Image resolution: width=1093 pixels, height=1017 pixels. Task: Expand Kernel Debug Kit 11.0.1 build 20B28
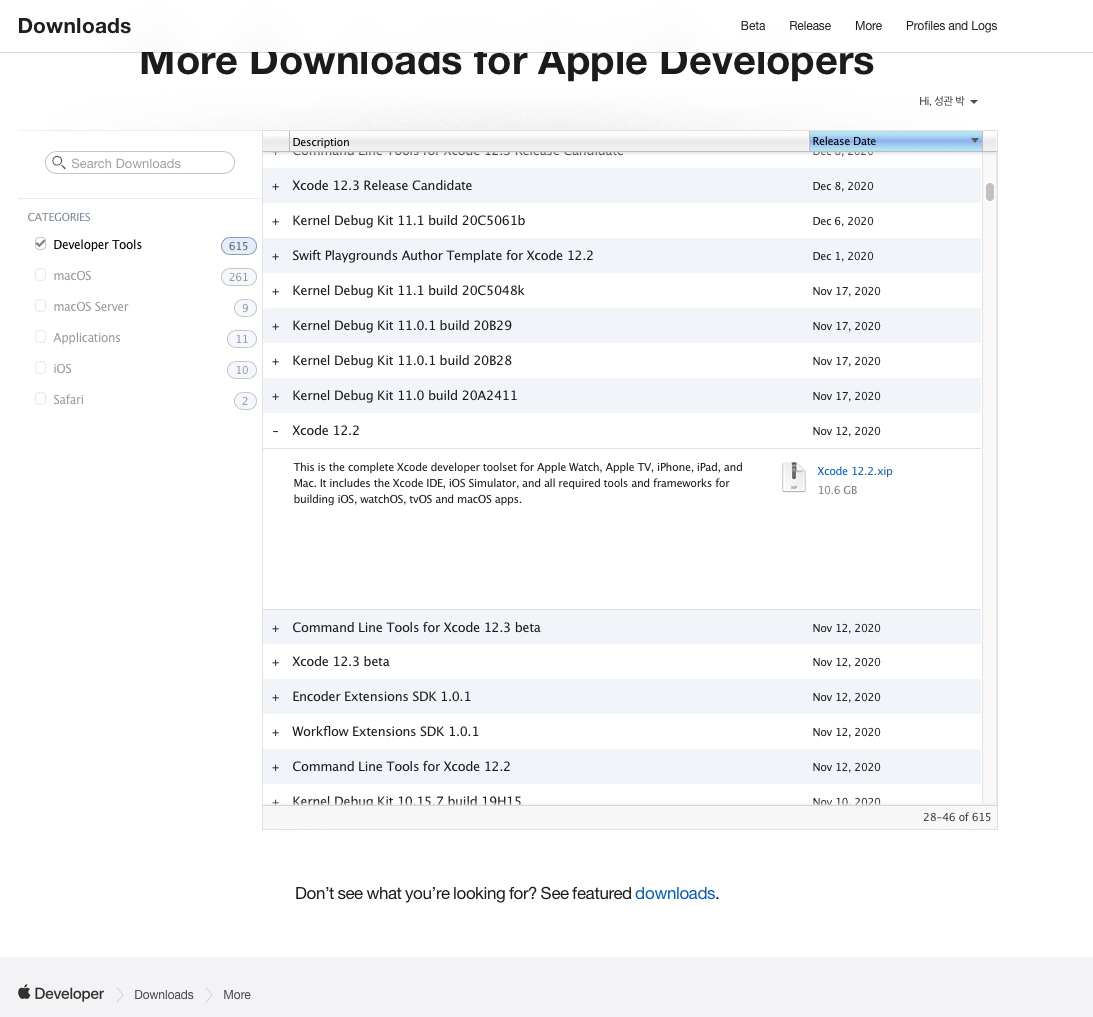pos(275,361)
